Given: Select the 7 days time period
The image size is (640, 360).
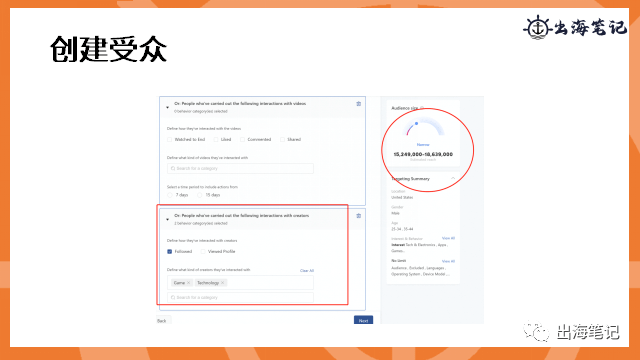Looking at the screenshot, I should 170,195.
